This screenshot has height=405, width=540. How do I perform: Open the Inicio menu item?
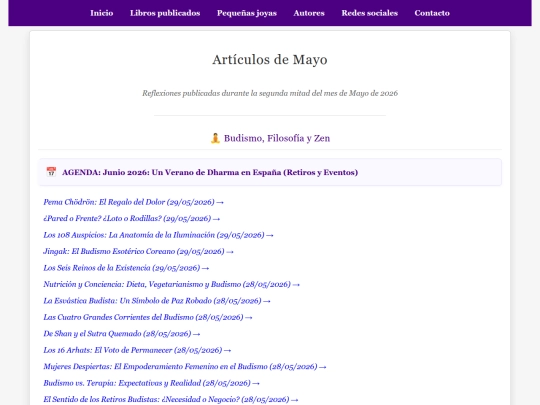[x=102, y=13]
